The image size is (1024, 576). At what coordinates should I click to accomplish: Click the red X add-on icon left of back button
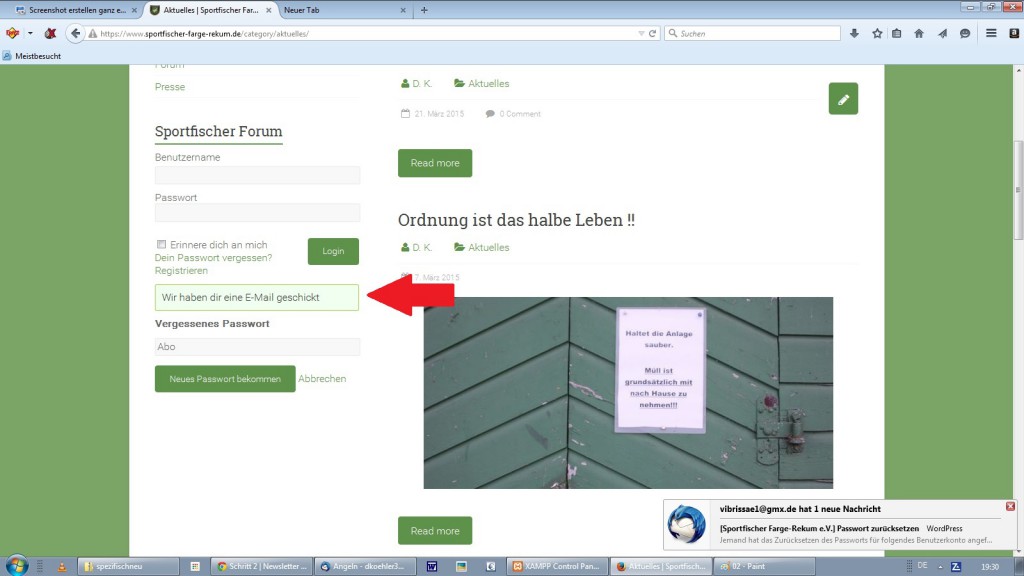point(50,33)
